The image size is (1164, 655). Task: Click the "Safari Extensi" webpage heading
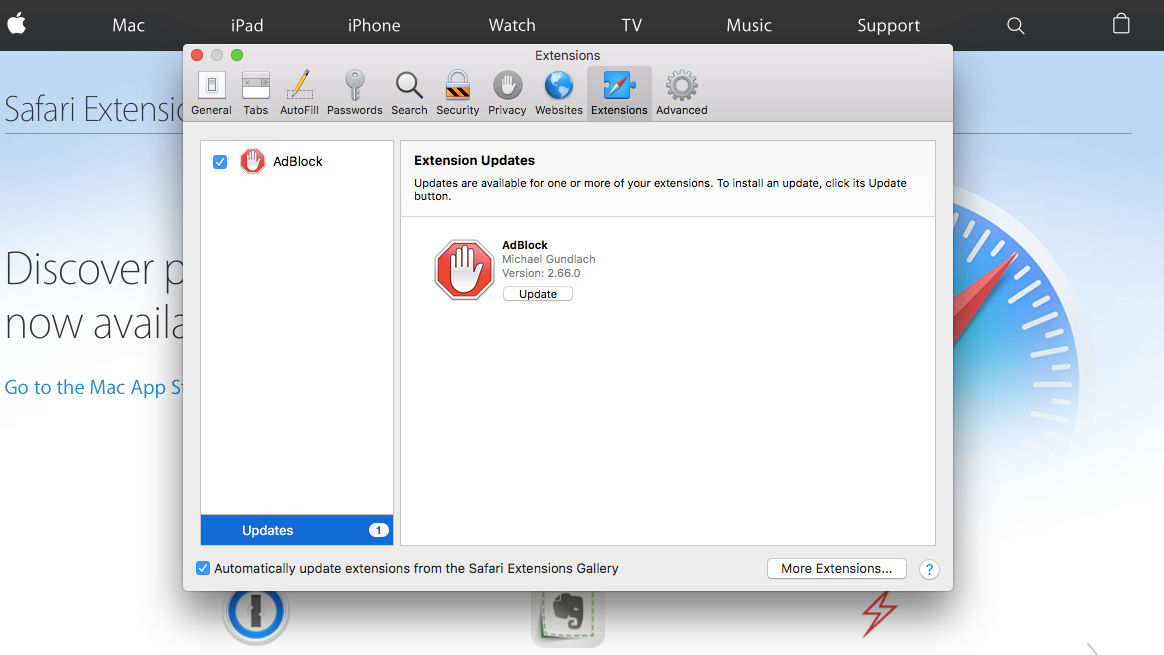click(94, 109)
